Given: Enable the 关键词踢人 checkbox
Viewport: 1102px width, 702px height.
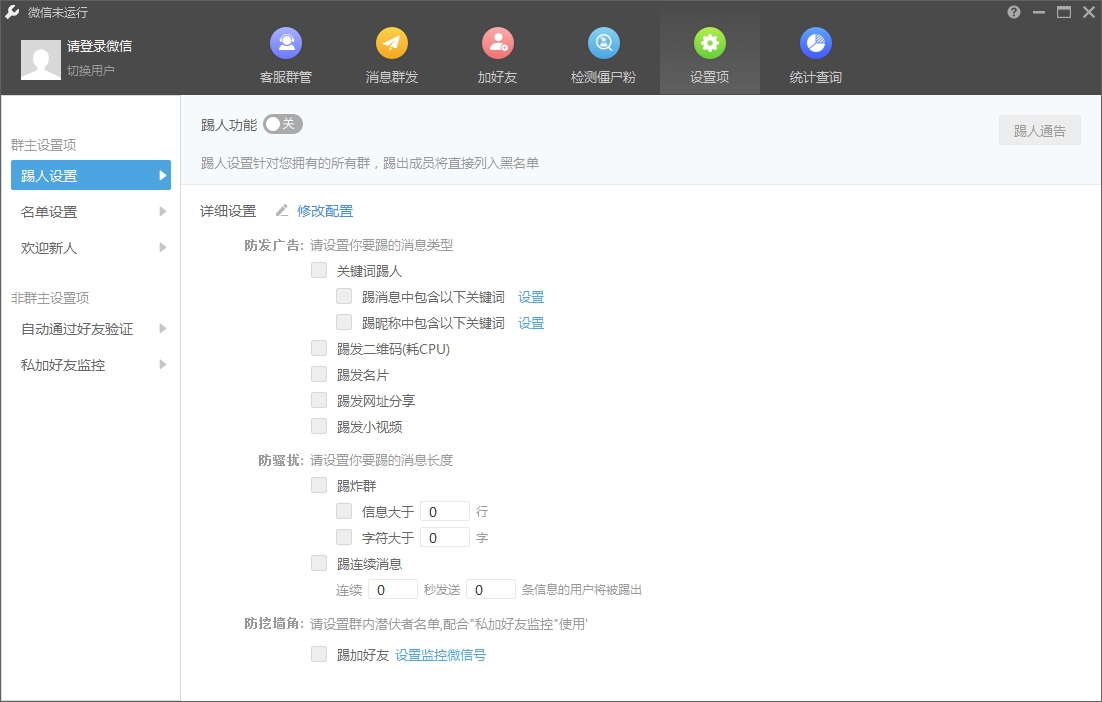Looking at the screenshot, I should pyautogui.click(x=319, y=270).
